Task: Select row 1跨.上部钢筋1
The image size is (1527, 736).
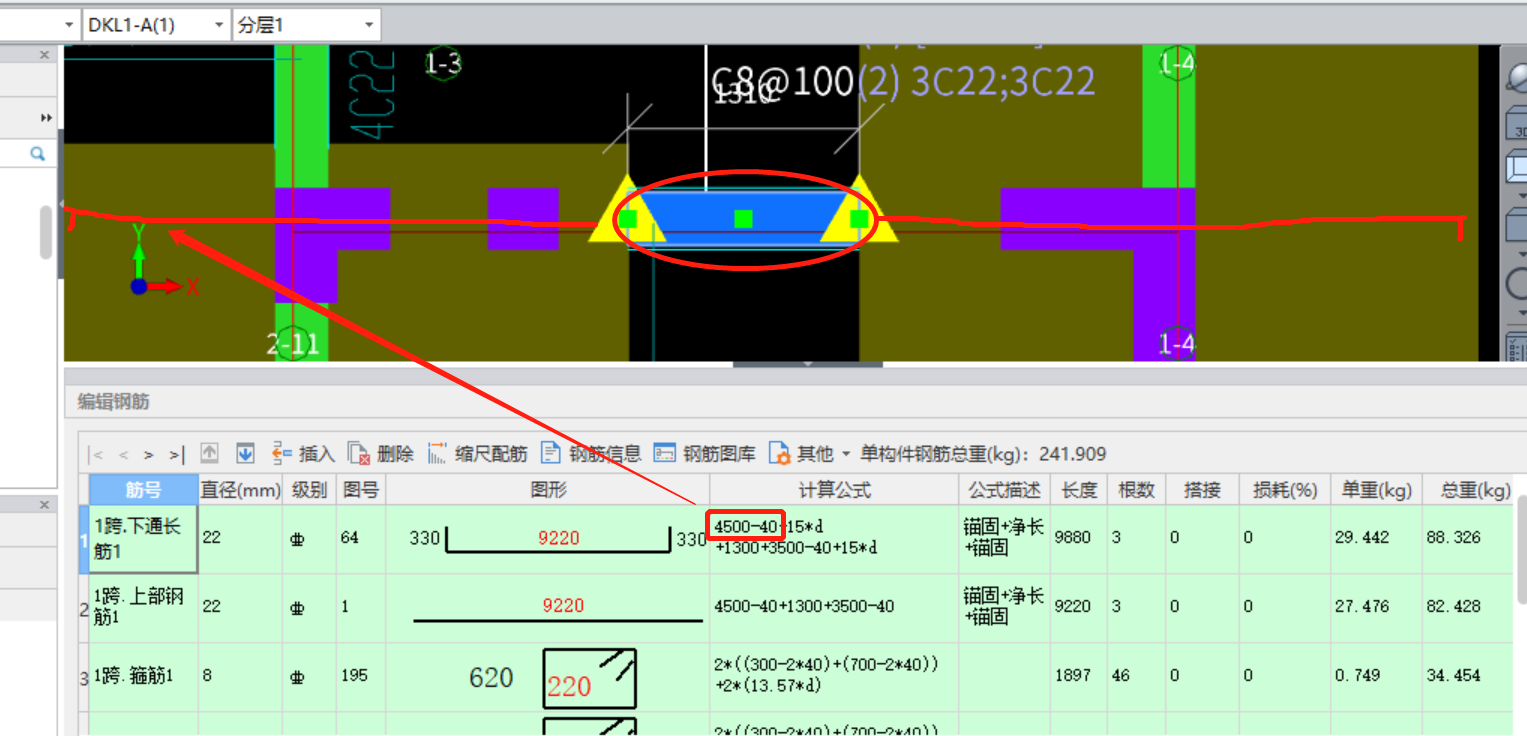Action: (144, 606)
